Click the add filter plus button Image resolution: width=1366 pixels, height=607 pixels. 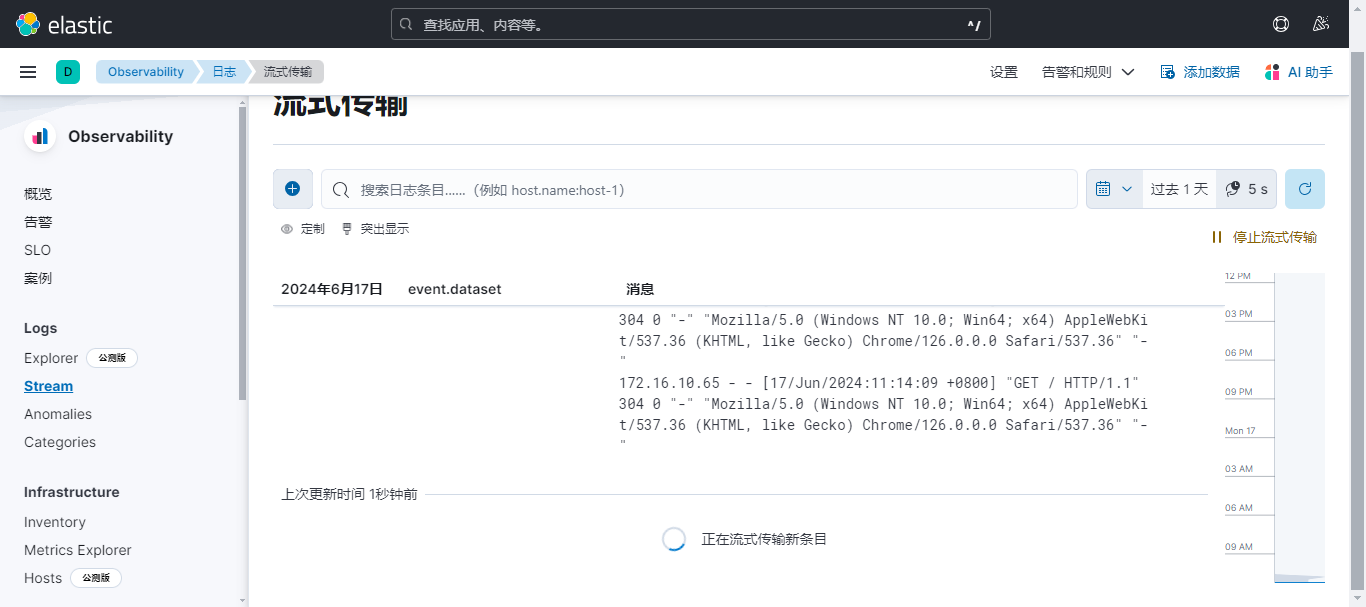pyautogui.click(x=293, y=189)
